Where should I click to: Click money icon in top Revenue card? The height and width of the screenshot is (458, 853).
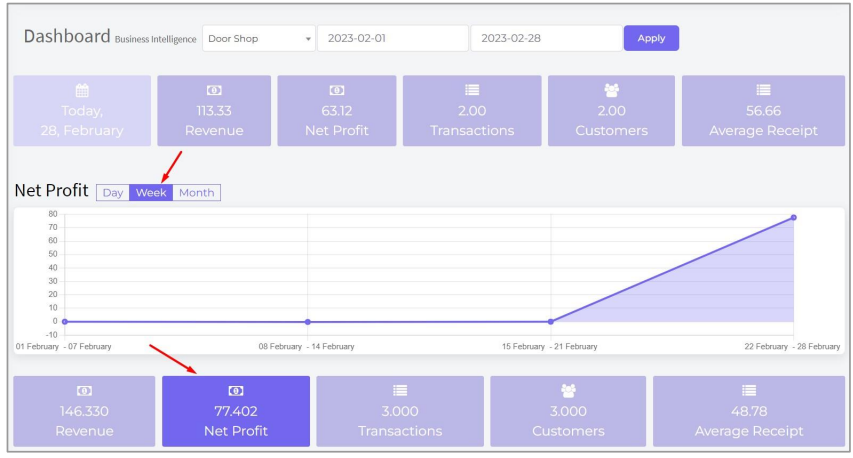pos(214,90)
